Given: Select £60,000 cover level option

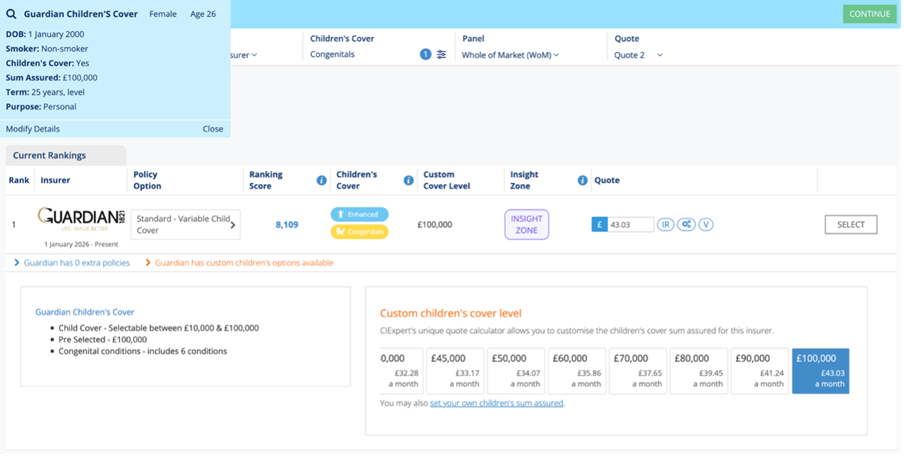Looking at the screenshot, I should 577,371.
